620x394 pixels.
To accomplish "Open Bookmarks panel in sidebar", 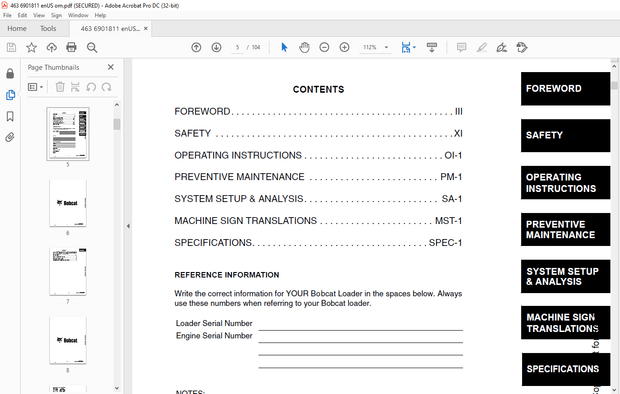I will tap(10, 116).
